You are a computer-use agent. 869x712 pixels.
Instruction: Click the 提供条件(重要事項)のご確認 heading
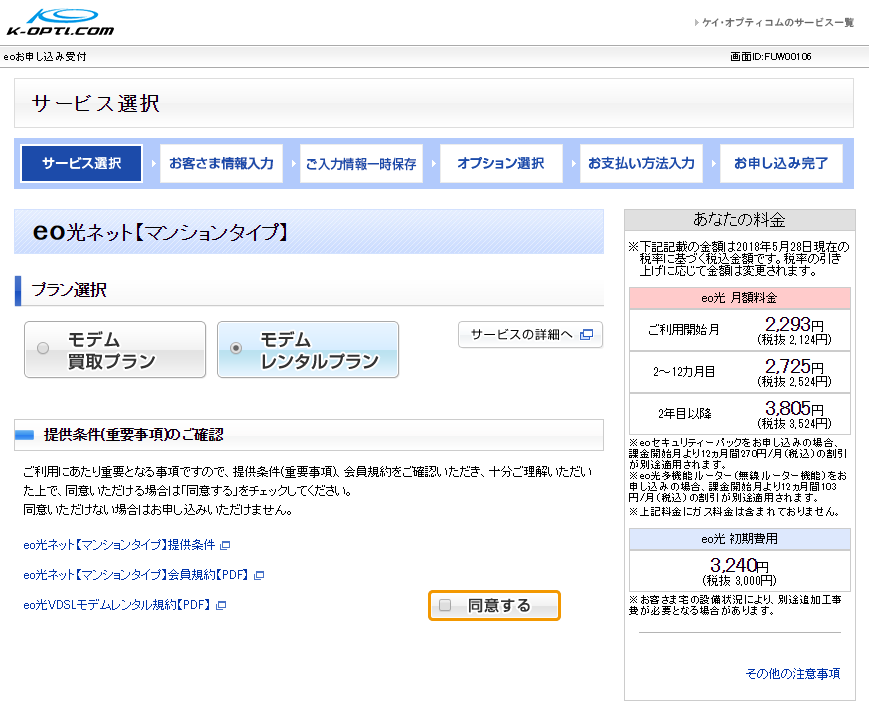click(134, 435)
